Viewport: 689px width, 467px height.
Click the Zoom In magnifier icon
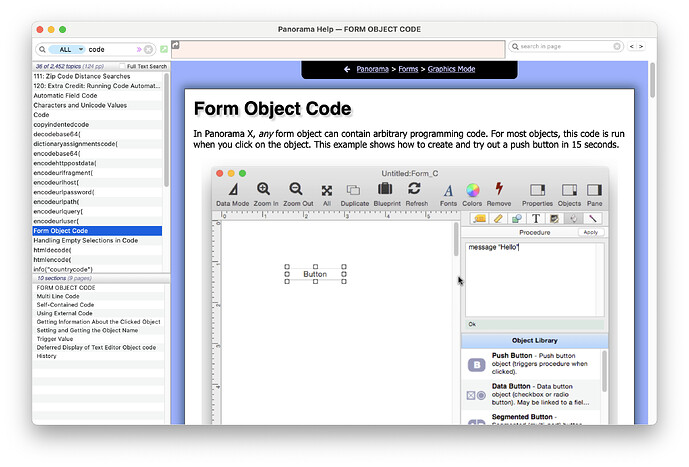pyautogui.click(x=264, y=189)
